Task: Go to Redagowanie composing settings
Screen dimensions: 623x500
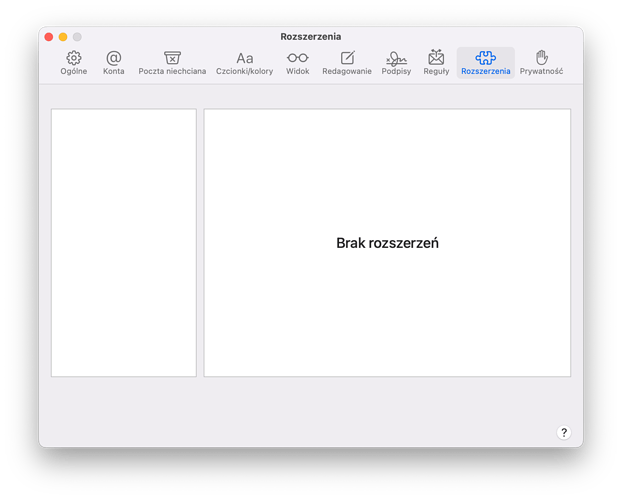Action: [347, 63]
